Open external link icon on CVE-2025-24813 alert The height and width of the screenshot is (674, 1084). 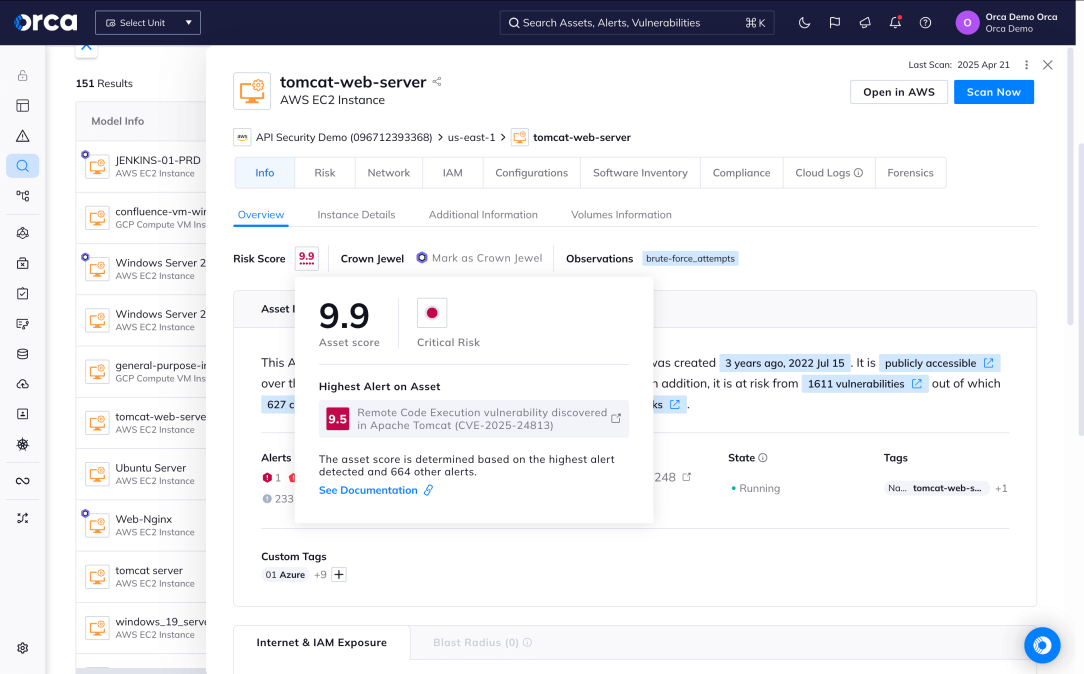tap(615, 419)
